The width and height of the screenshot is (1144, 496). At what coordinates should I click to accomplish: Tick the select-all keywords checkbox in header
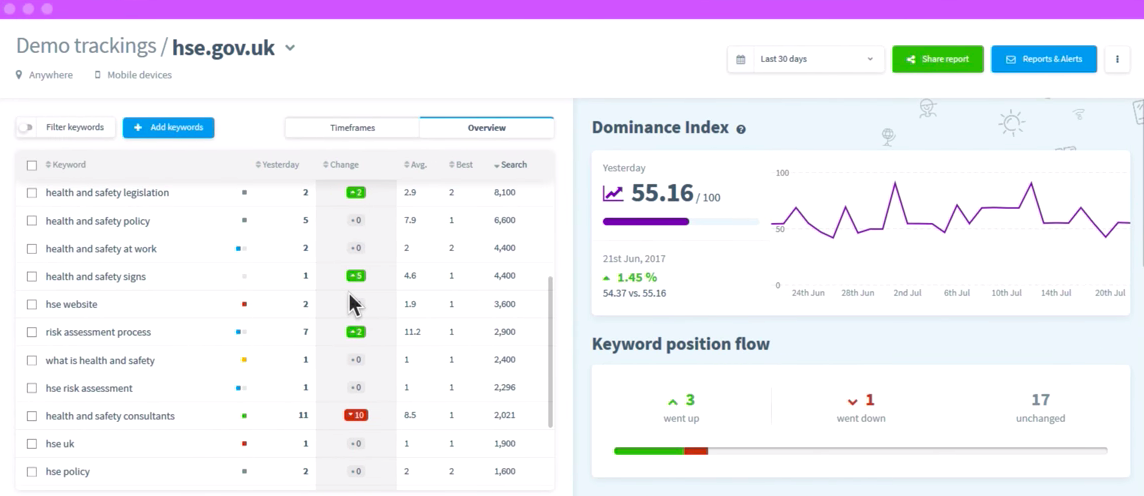pos(31,166)
